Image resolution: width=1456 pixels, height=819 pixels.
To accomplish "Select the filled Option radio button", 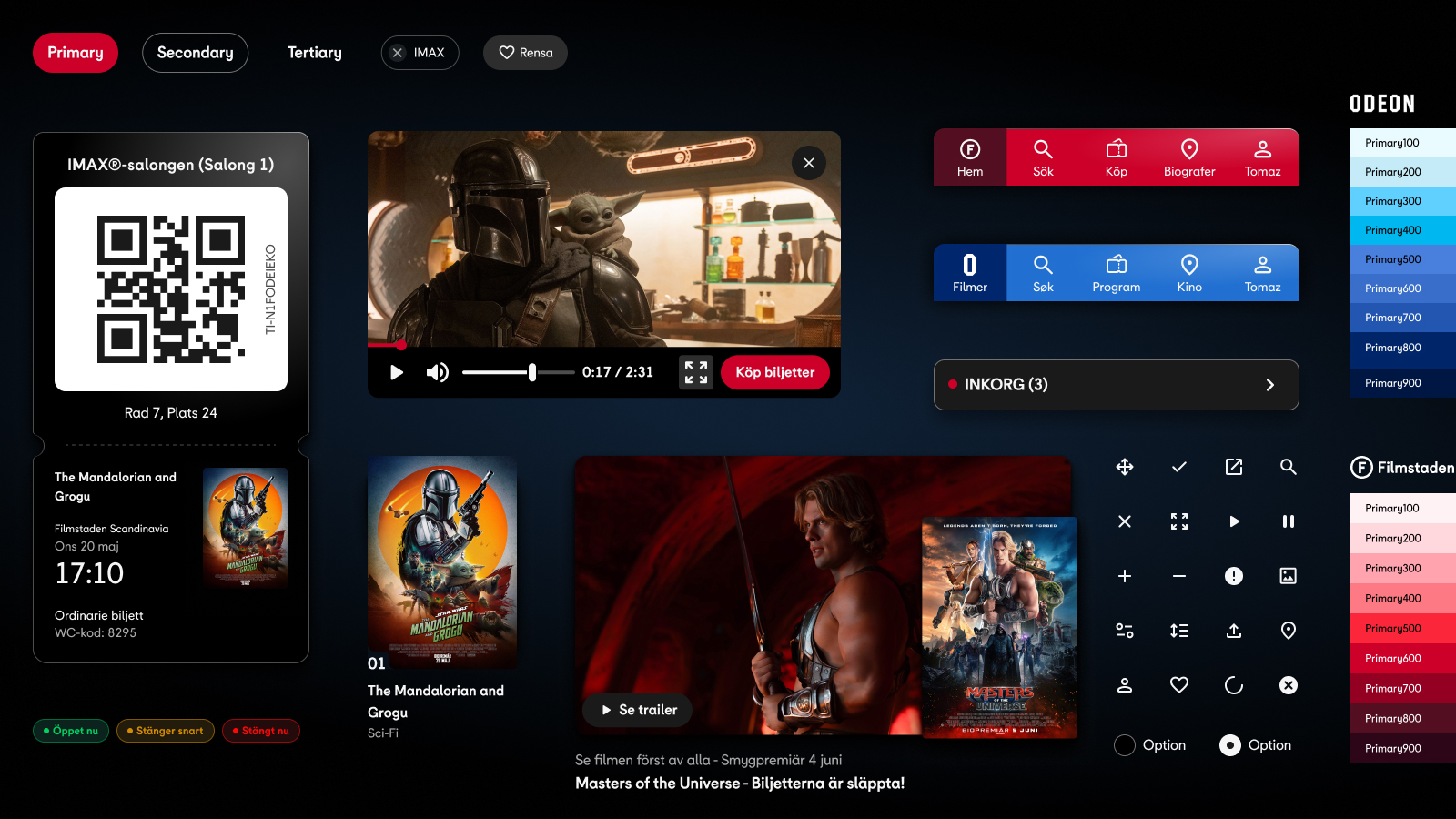I will click(x=1230, y=745).
